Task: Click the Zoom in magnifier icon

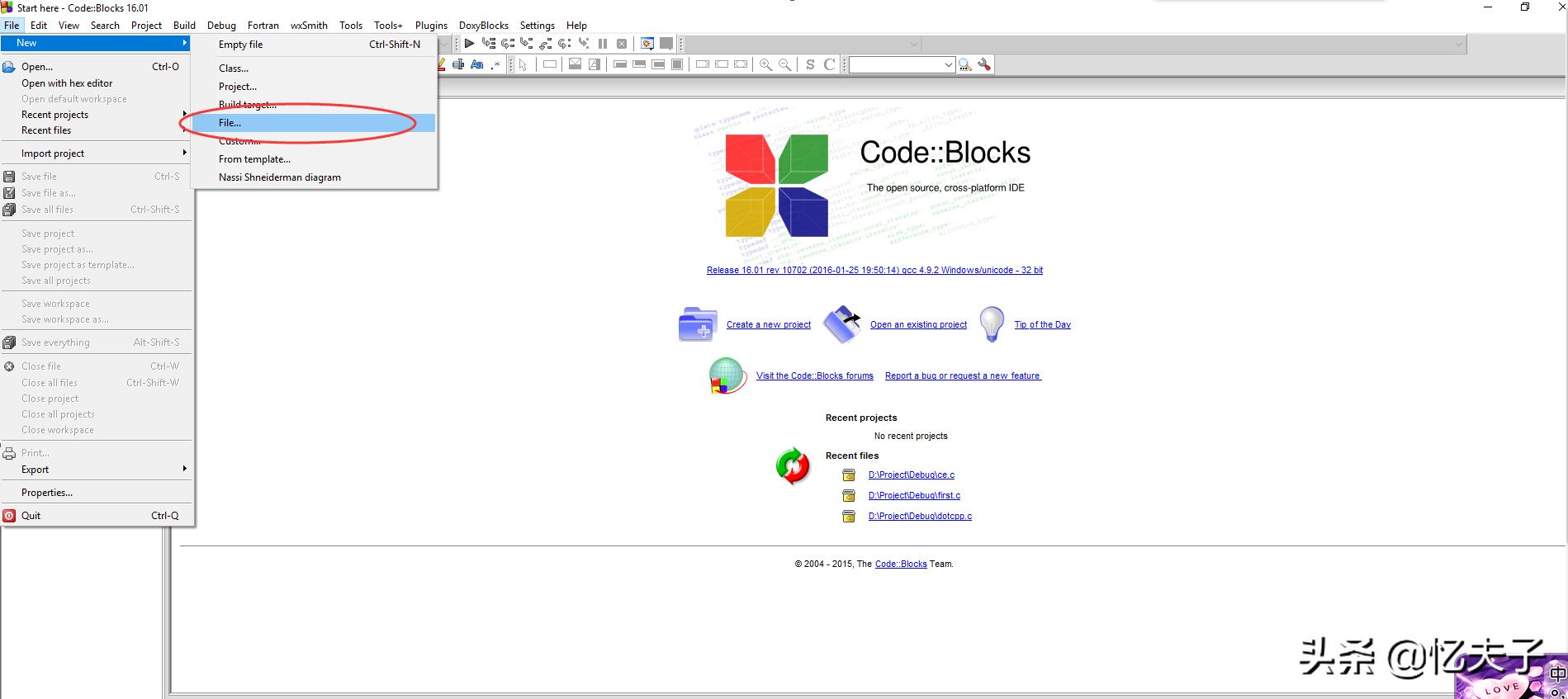Action: click(765, 64)
